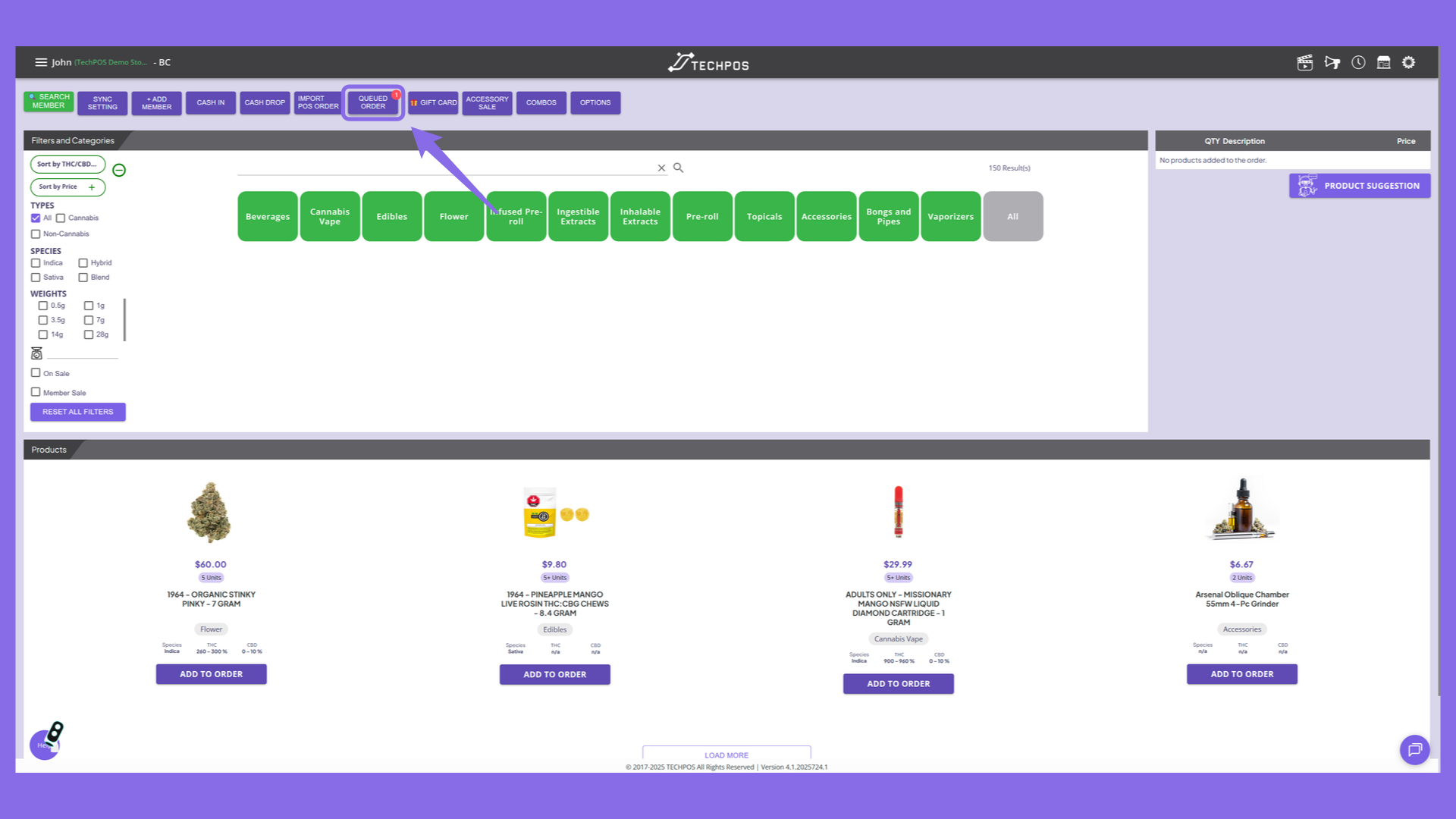The width and height of the screenshot is (1456, 819).
Task: Select the Vaporizers category tab
Action: click(x=951, y=216)
